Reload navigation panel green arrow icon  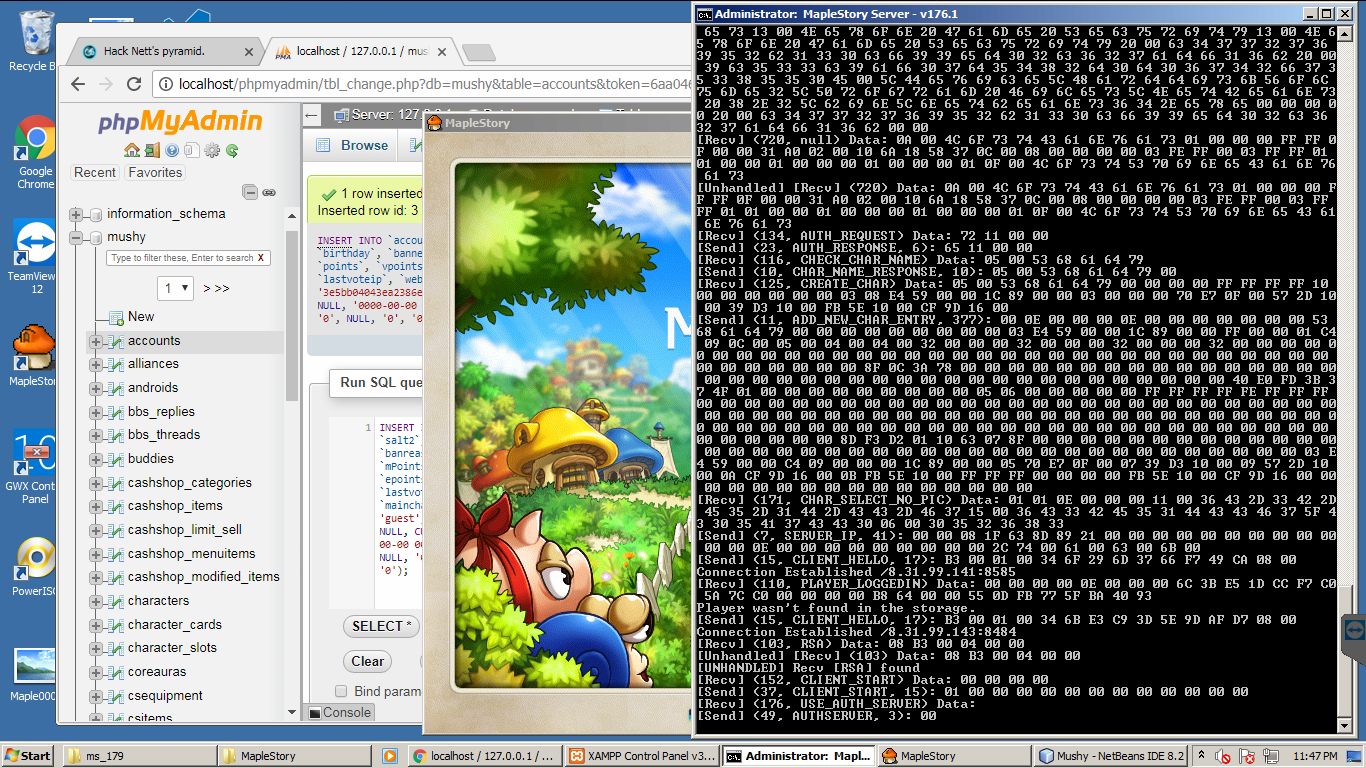coord(232,150)
